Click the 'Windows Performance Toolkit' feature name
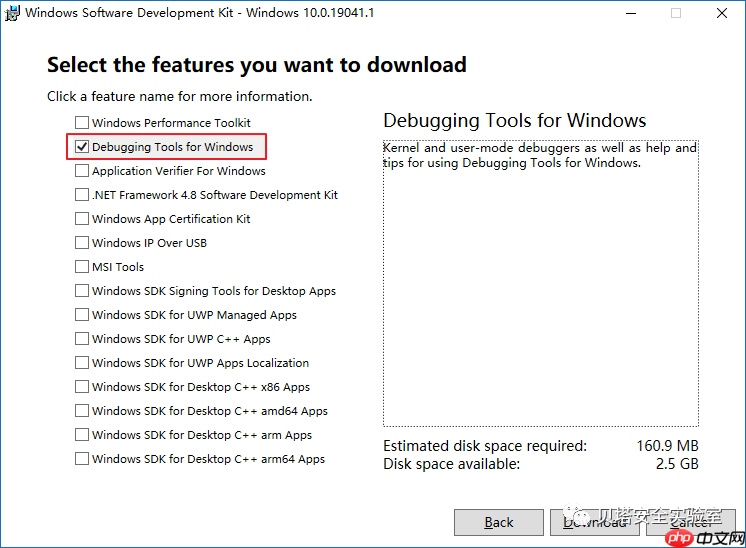This screenshot has width=746, height=548. [x=171, y=123]
